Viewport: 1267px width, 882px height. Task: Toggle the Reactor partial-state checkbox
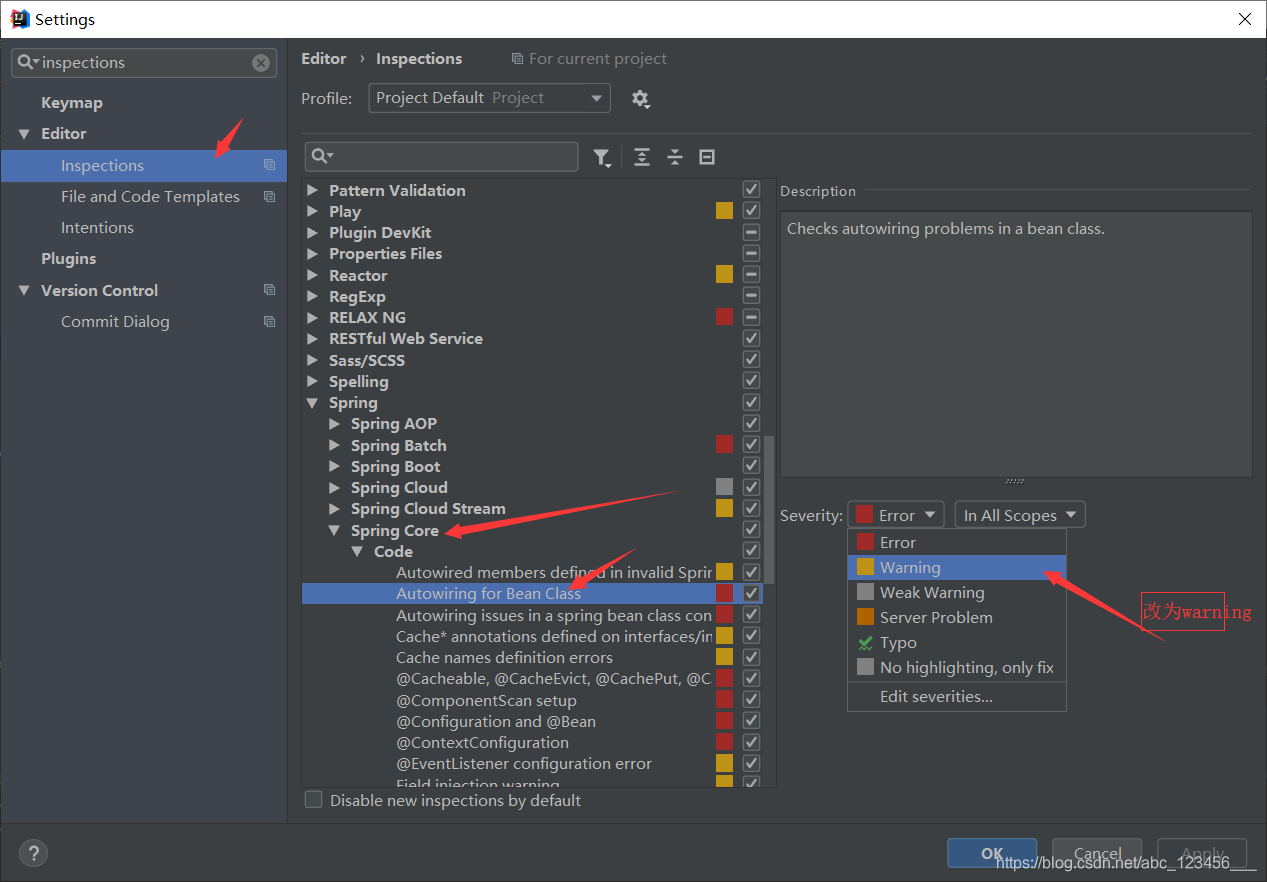(751, 274)
